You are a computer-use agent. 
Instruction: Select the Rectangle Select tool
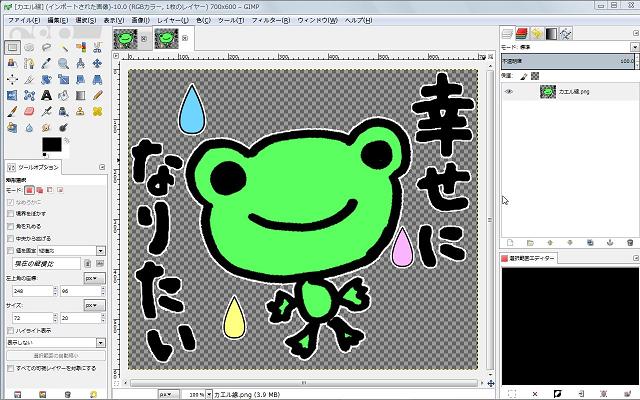12,47
